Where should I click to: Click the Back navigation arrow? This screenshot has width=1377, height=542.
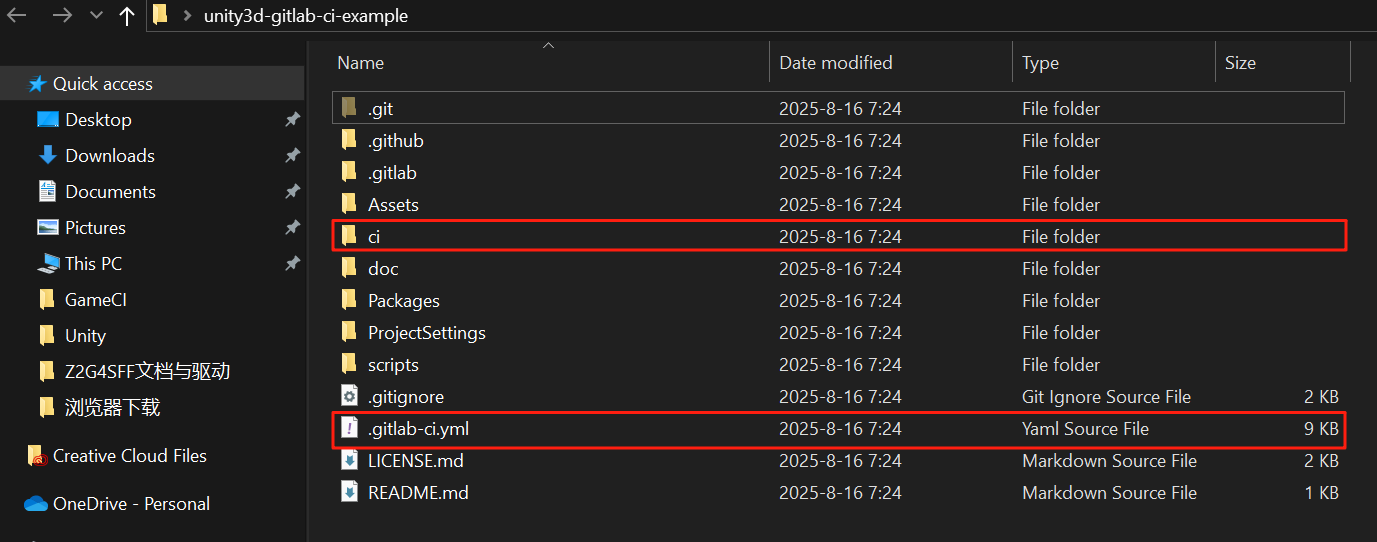click(x=17, y=15)
